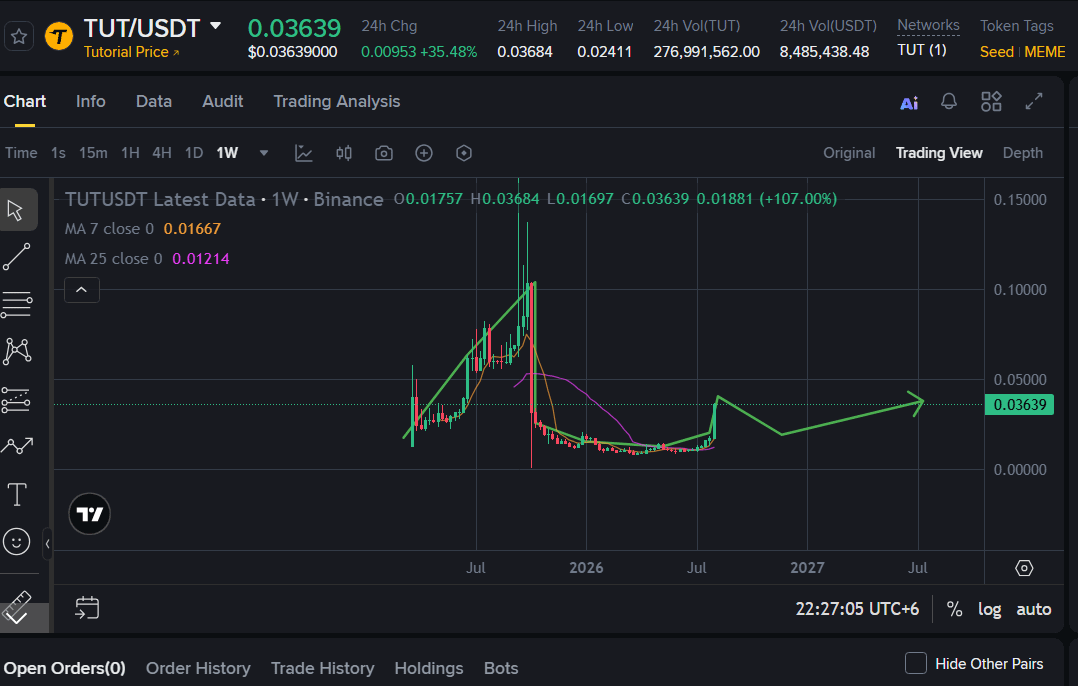Select the arrow cursor tool

point(17,210)
